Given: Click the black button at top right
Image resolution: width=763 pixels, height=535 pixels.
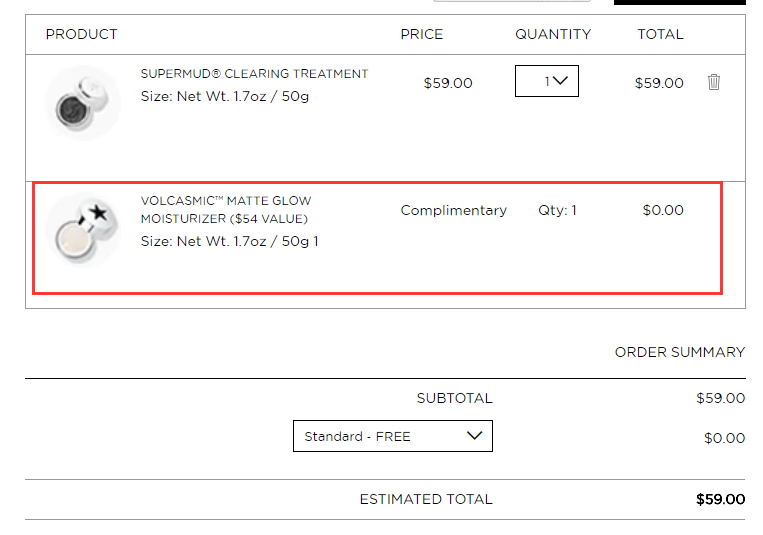Looking at the screenshot, I should point(679,2).
